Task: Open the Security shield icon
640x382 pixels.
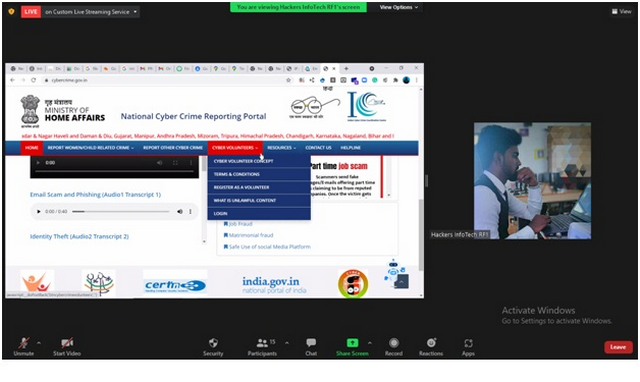Action: click(x=213, y=343)
